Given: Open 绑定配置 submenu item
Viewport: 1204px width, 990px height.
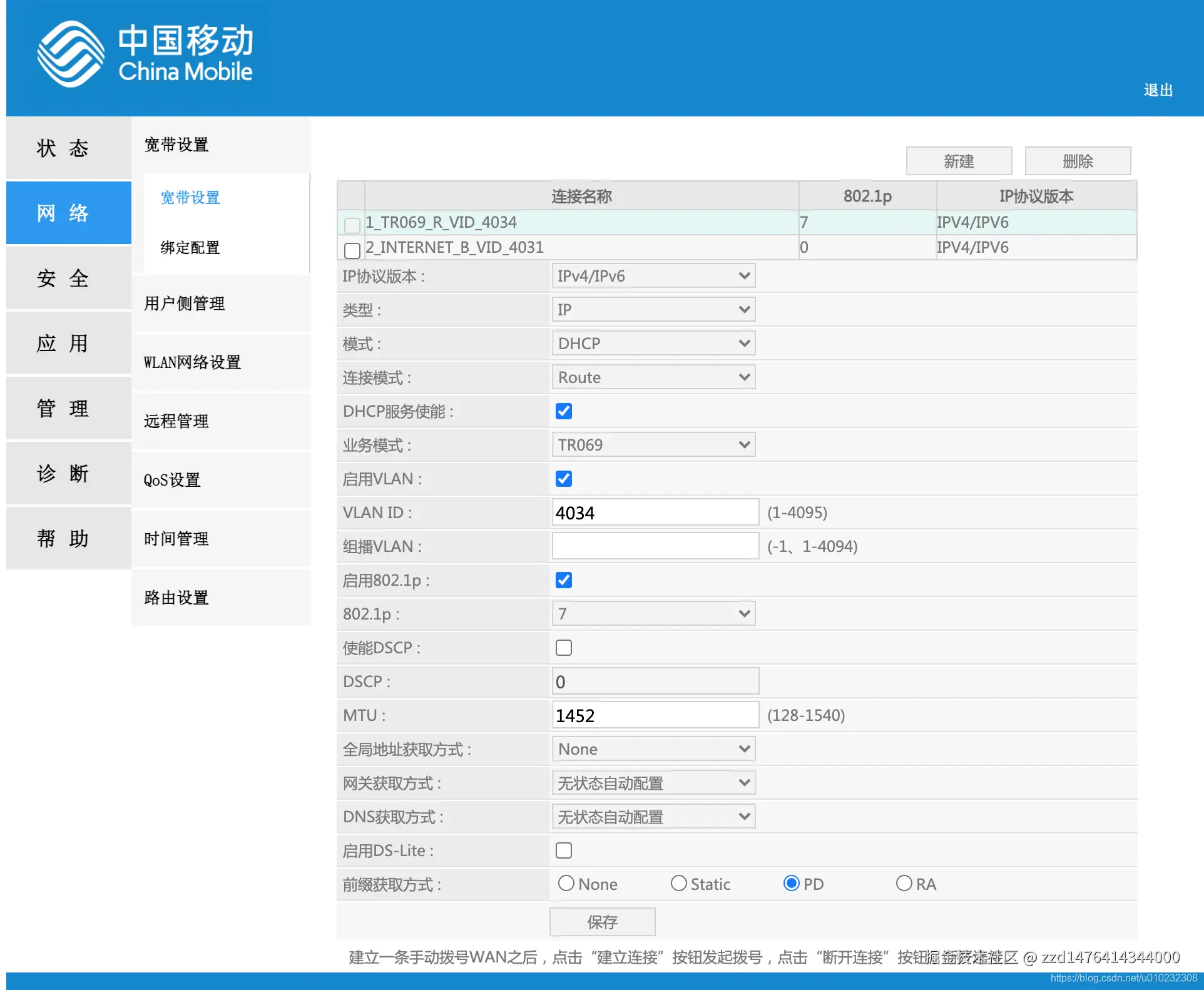Looking at the screenshot, I should (x=190, y=248).
